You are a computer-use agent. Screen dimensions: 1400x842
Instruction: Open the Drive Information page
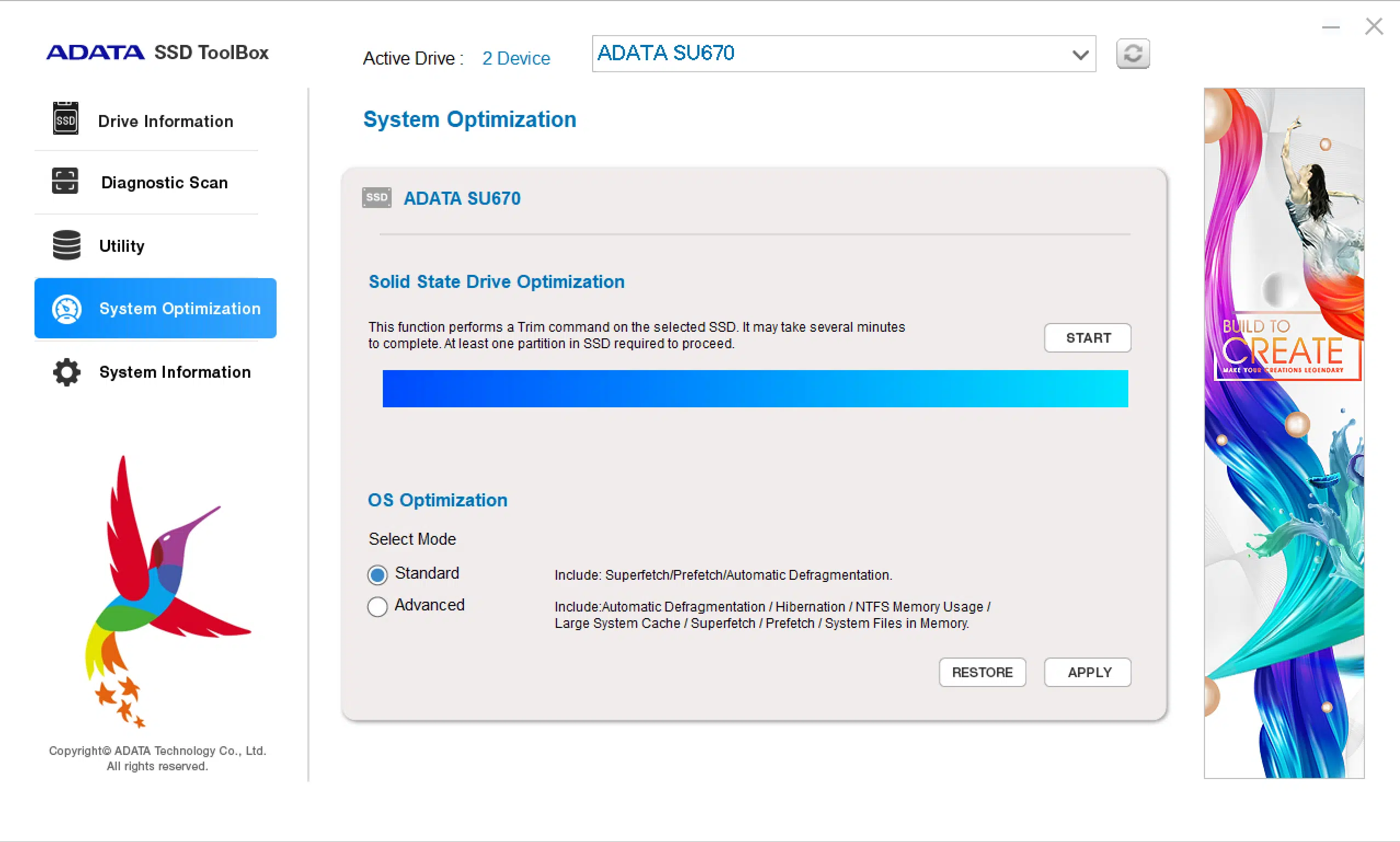(146, 120)
